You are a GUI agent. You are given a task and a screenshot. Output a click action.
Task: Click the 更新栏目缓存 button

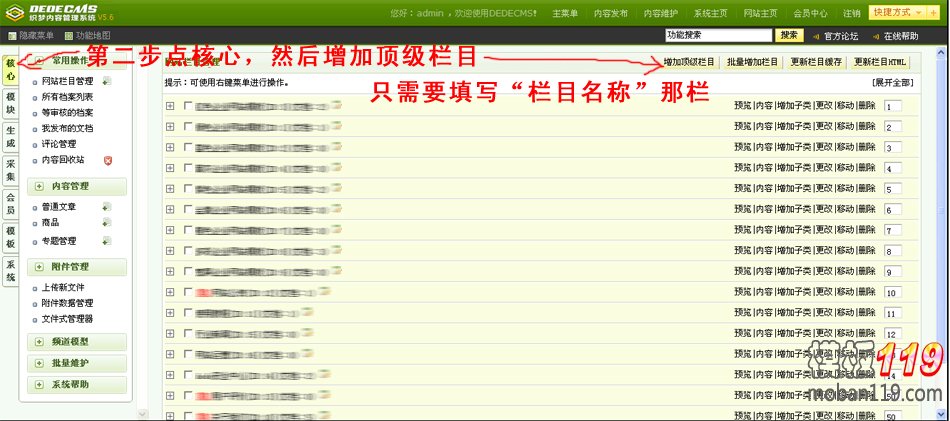tap(816, 62)
